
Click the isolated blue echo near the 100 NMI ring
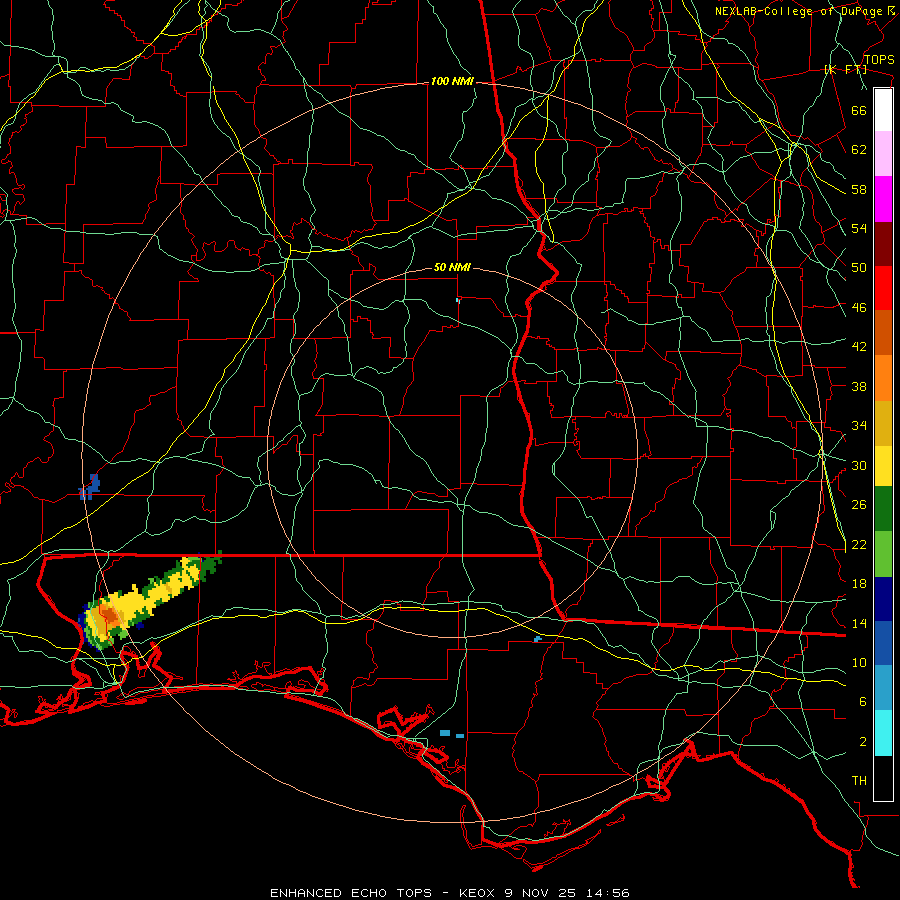[90, 487]
